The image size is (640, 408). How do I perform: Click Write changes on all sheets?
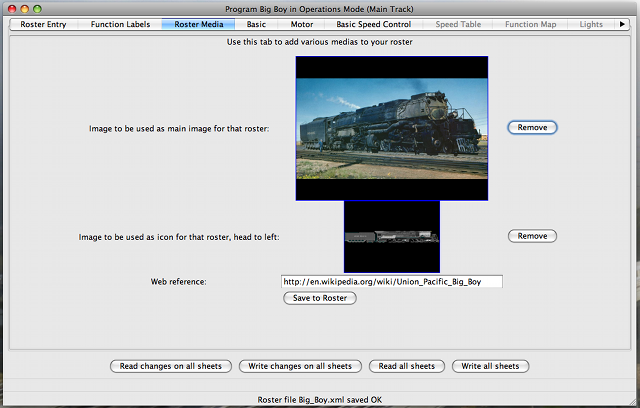[x=300, y=366]
